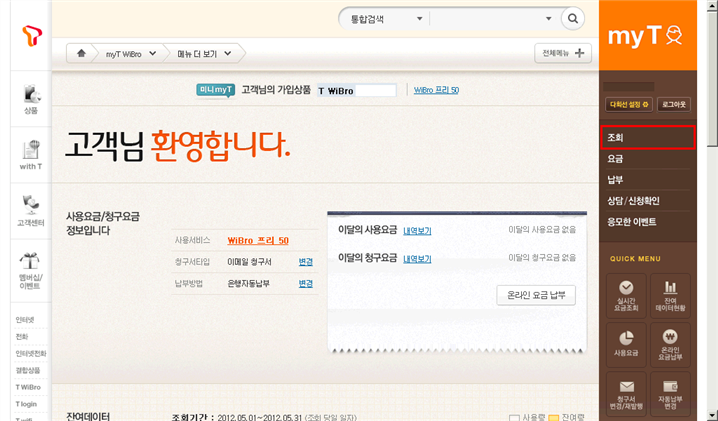Open the 멤버십/이벤트 gift icon
This screenshot has width=718, height=421.
30,271
